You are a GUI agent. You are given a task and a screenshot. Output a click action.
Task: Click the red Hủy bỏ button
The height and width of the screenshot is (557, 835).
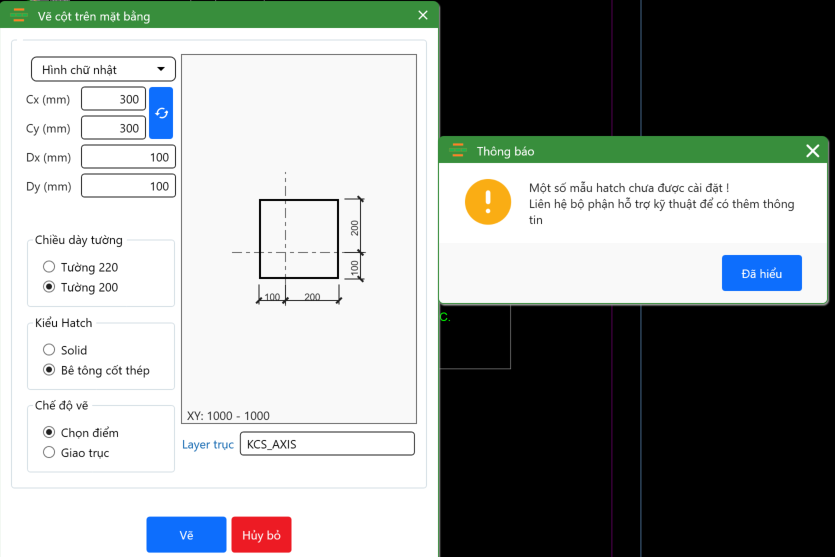[x=261, y=535]
